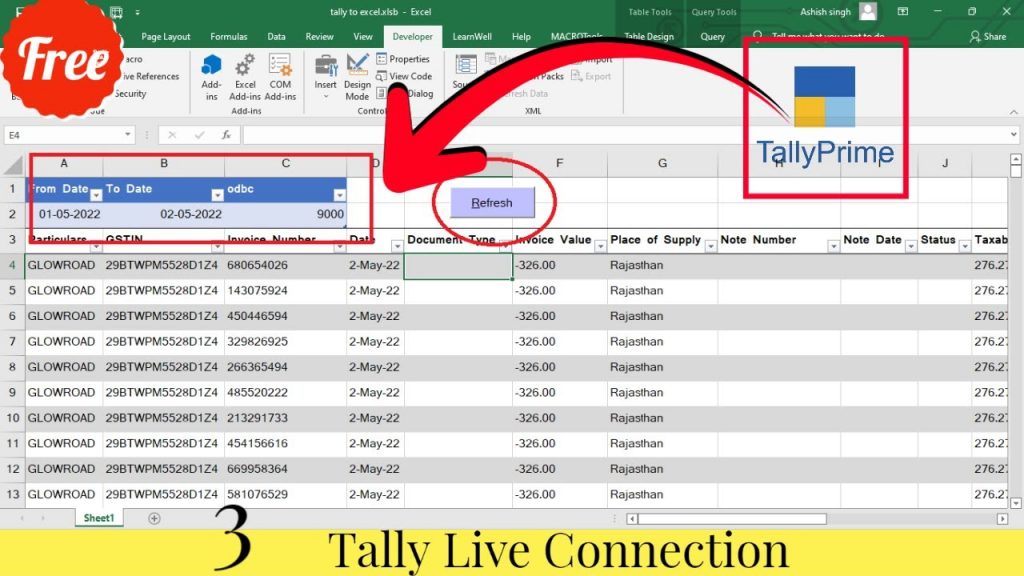Add a new sheet with plus icon

click(x=154, y=519)
